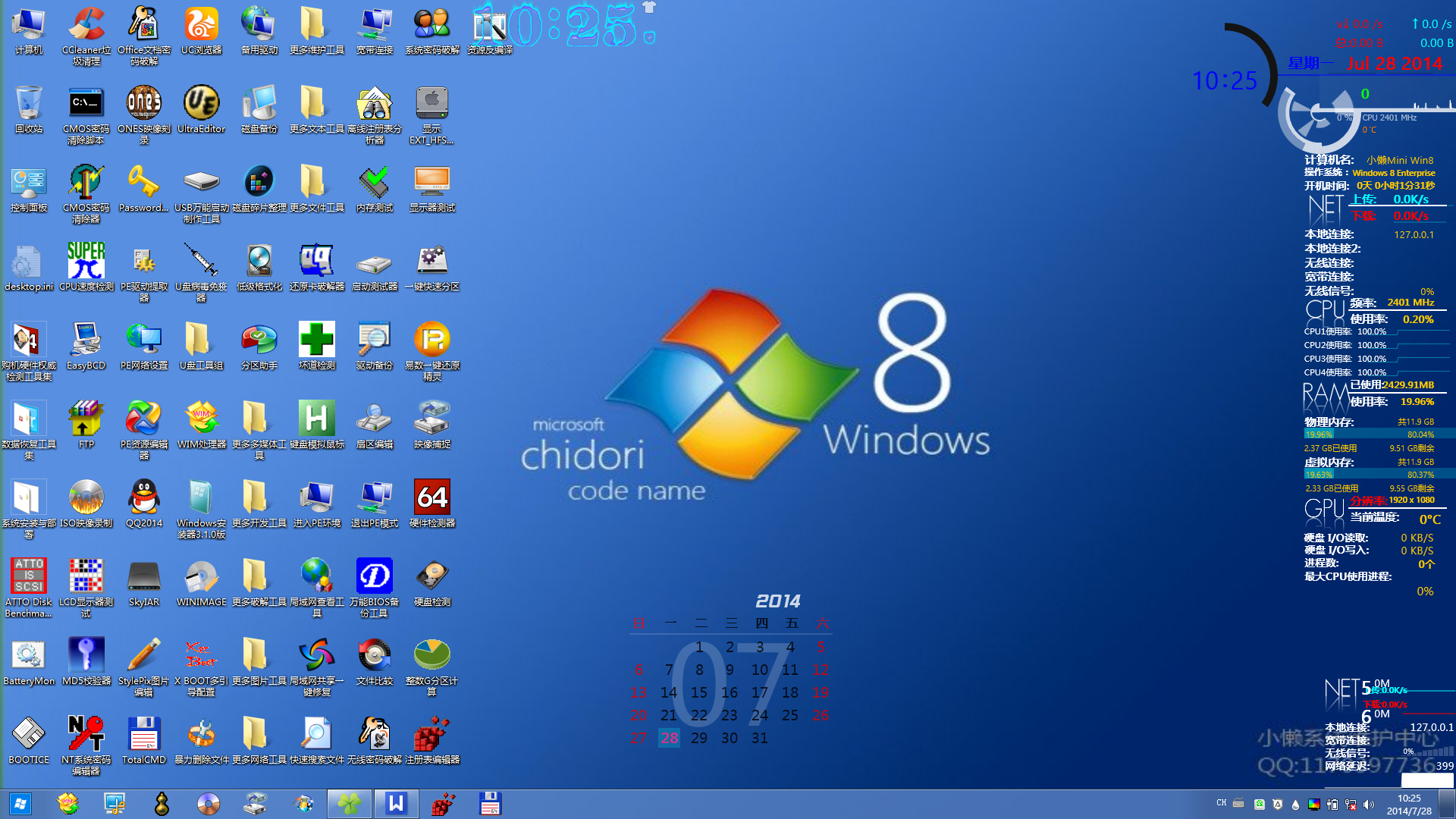This screenshot has height=819, width=1456.
Task: Launch 进入PE环境 icon
Action: pyautogui.click(x=317, y=504)
